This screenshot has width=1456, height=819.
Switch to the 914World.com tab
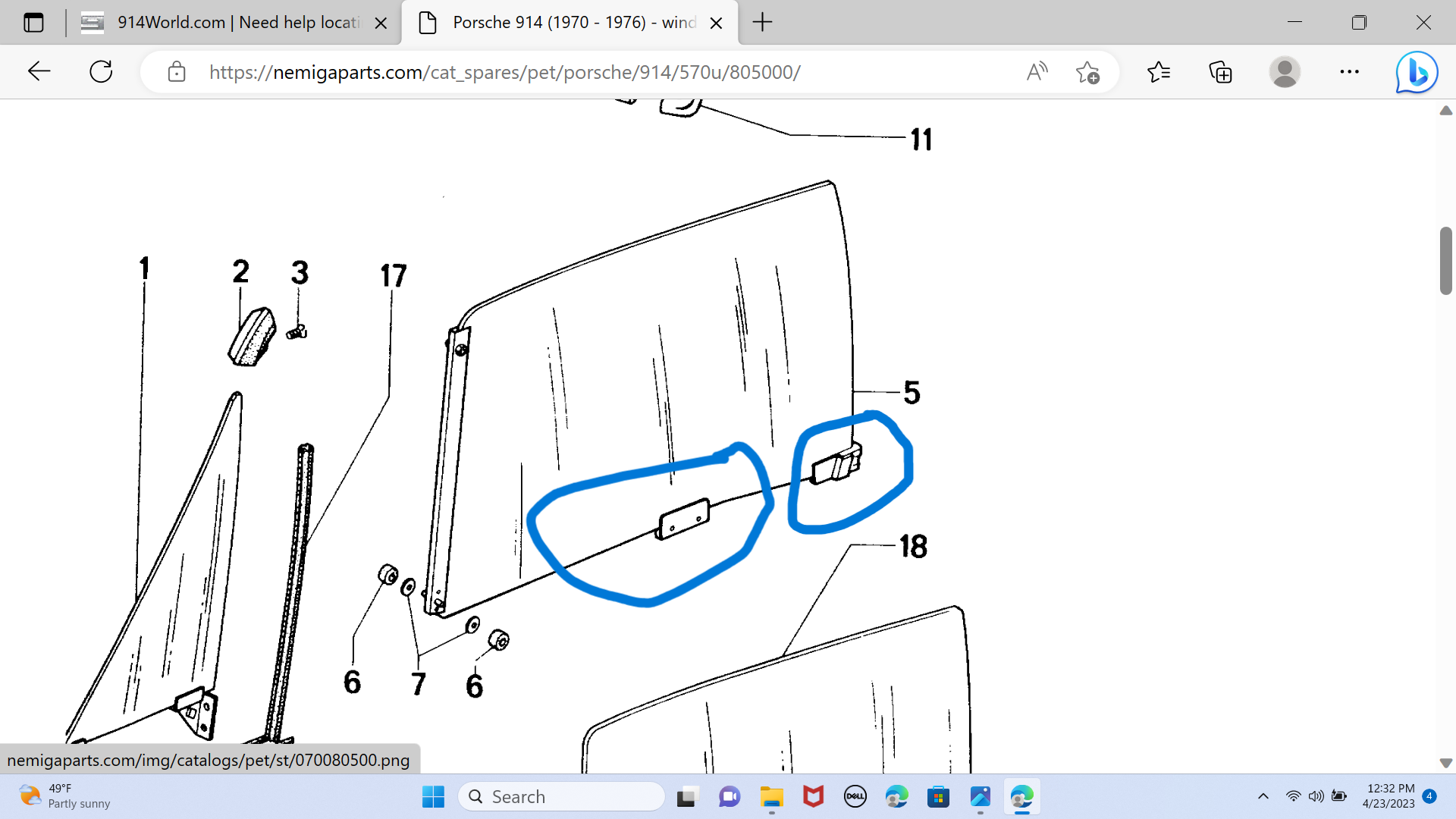(227, 23)
